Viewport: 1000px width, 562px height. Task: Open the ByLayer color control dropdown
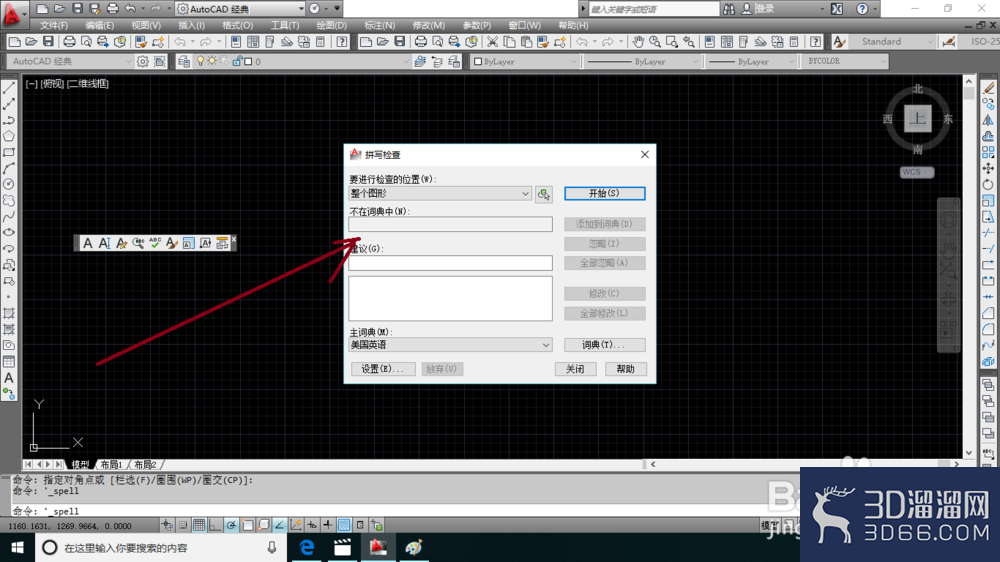[525, 62]
